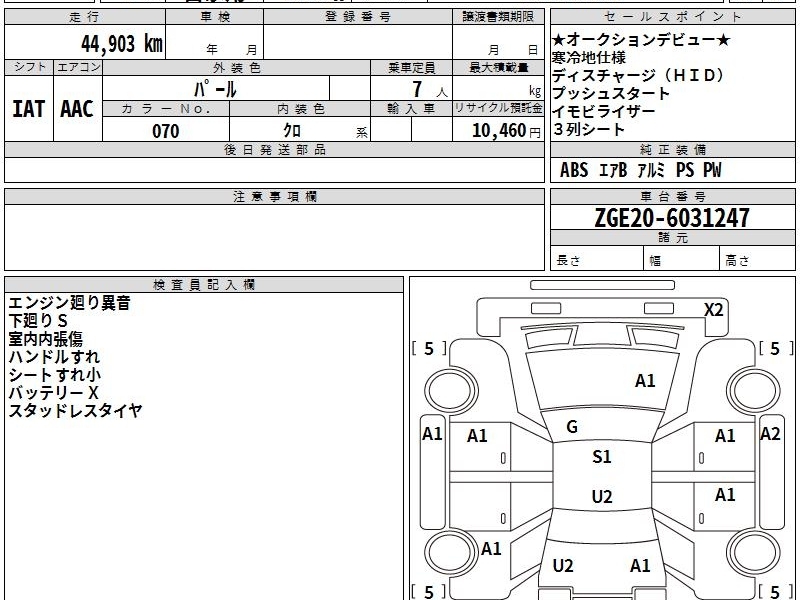Viewport: 800px width, 600px height.
Task: Select the 走行 column header
Action: (85, 17)
